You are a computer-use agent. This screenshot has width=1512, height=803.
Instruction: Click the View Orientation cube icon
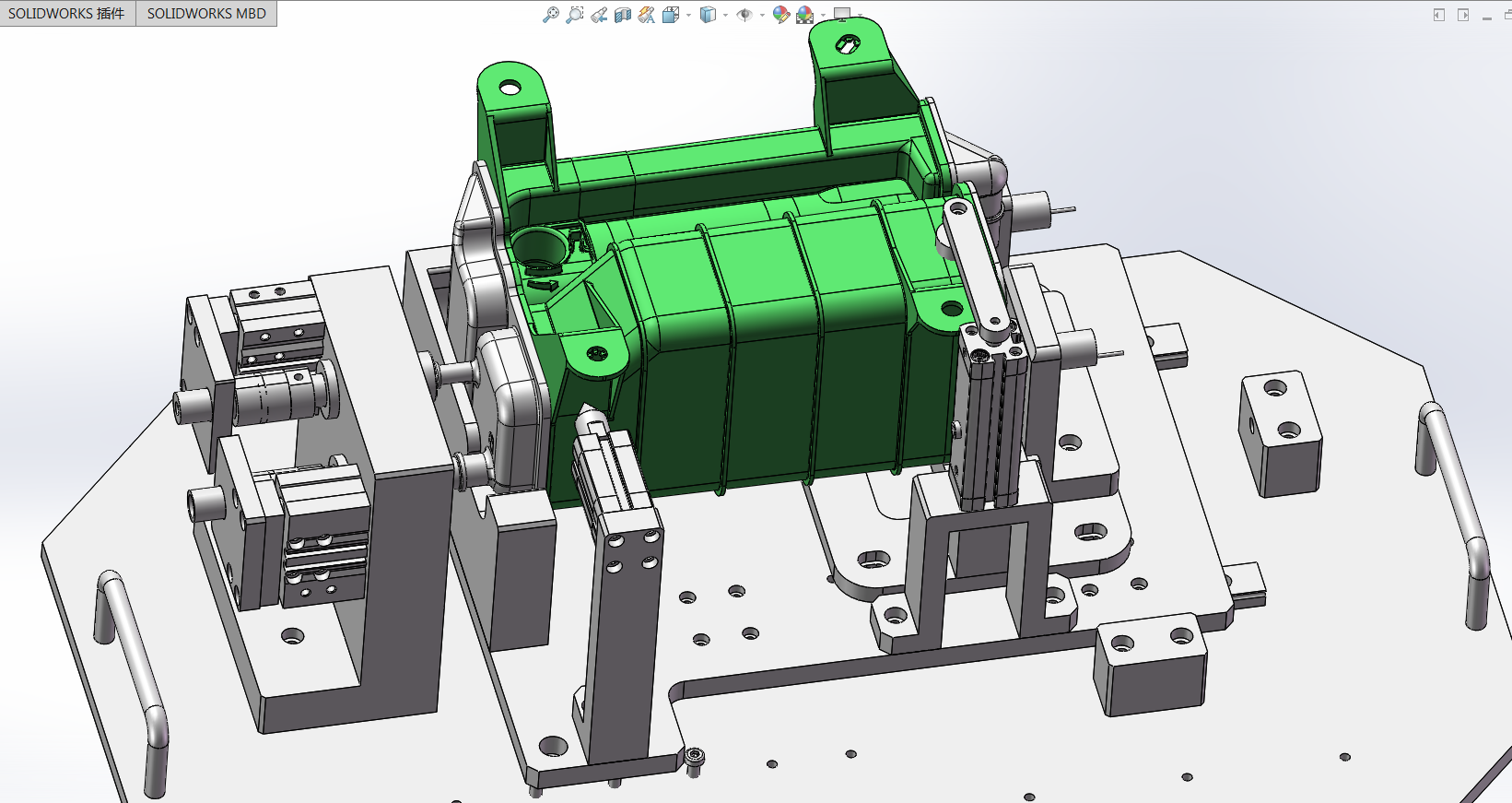671,15
